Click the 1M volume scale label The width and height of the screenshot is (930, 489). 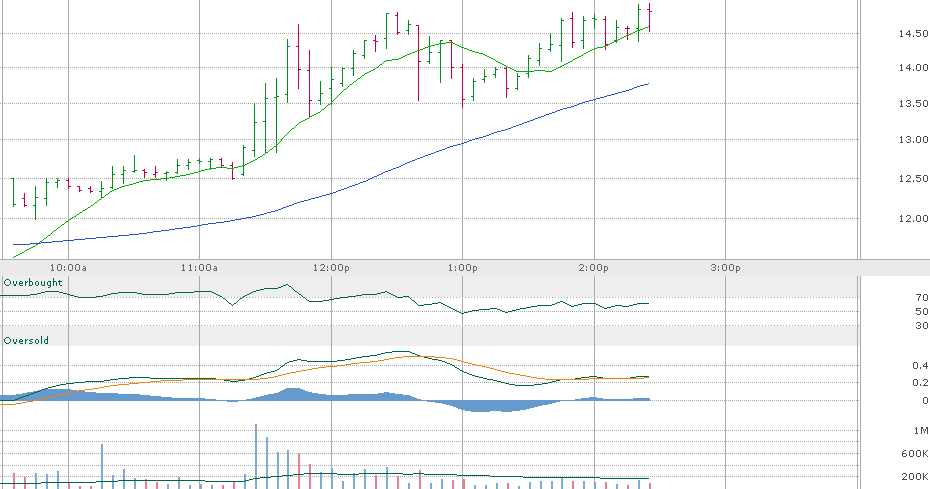[921, 431]
